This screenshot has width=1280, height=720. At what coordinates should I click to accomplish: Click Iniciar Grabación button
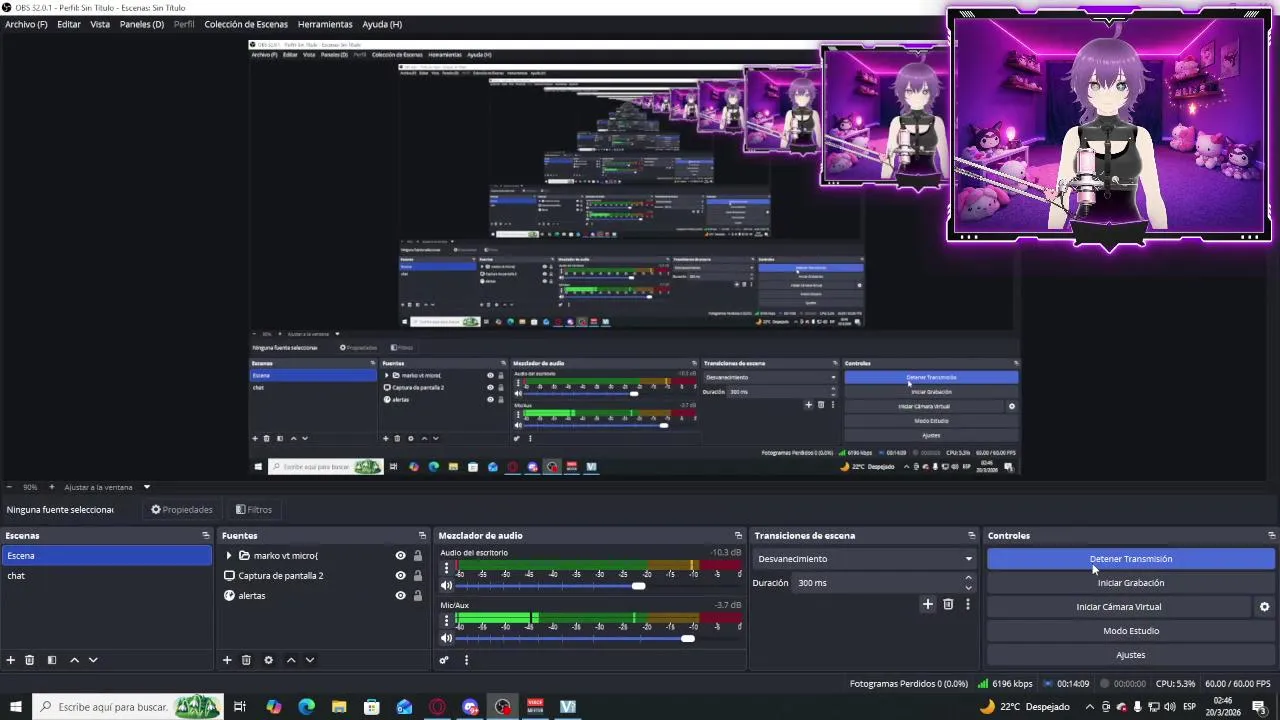click(x=1131, y=583)
